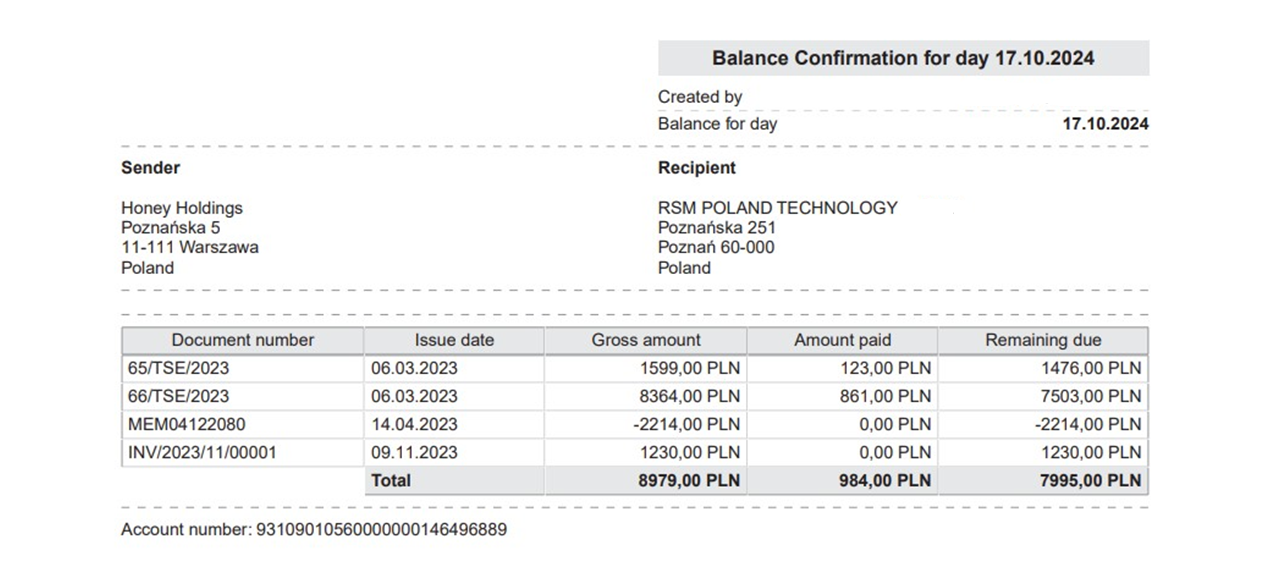This screenshot has height=567, width=1280.
Task: Click the issue date 14.04.2023
Action: [x=414, y=424]
